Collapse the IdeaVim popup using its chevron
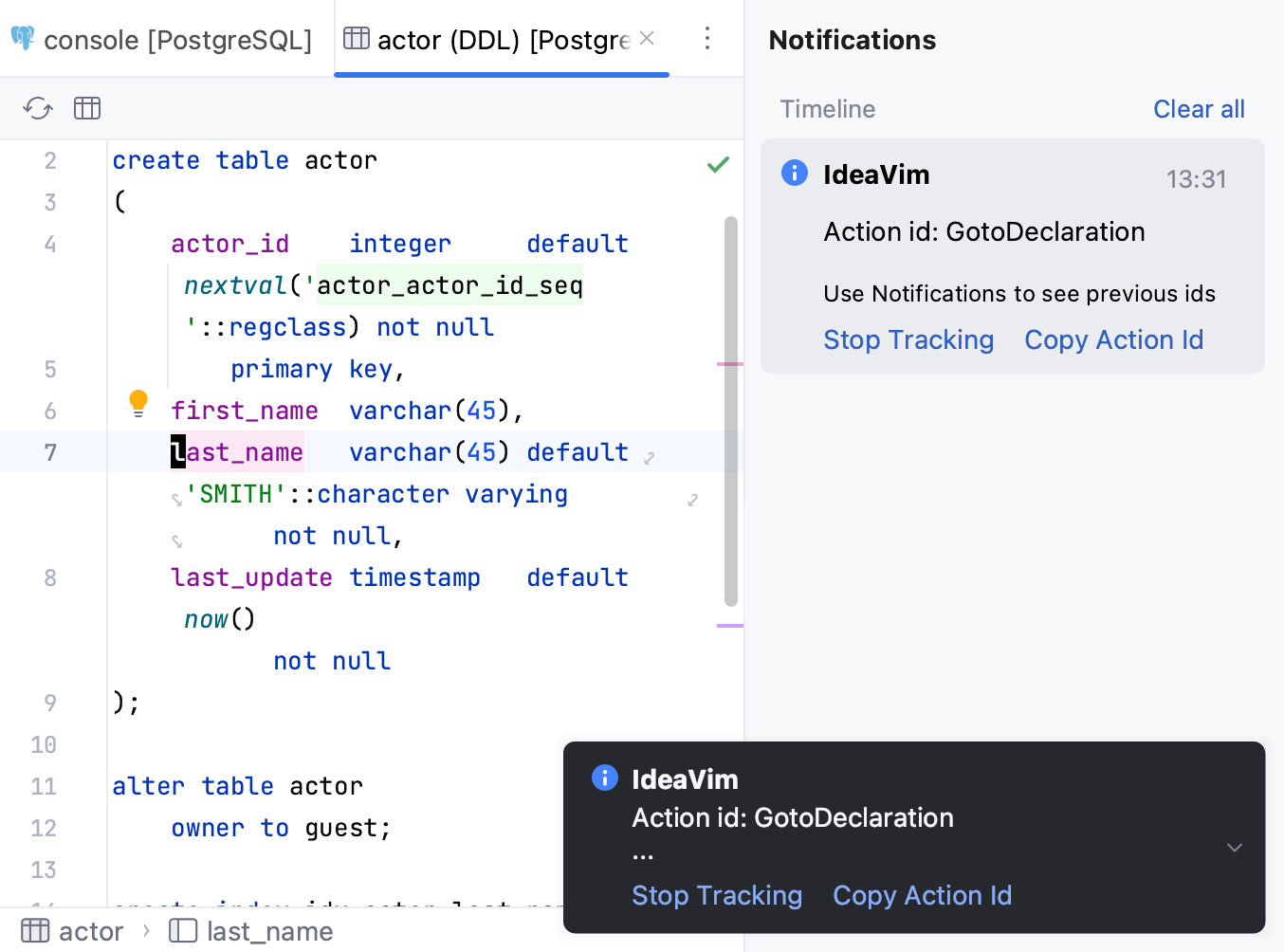 [x=1234, y=847]
